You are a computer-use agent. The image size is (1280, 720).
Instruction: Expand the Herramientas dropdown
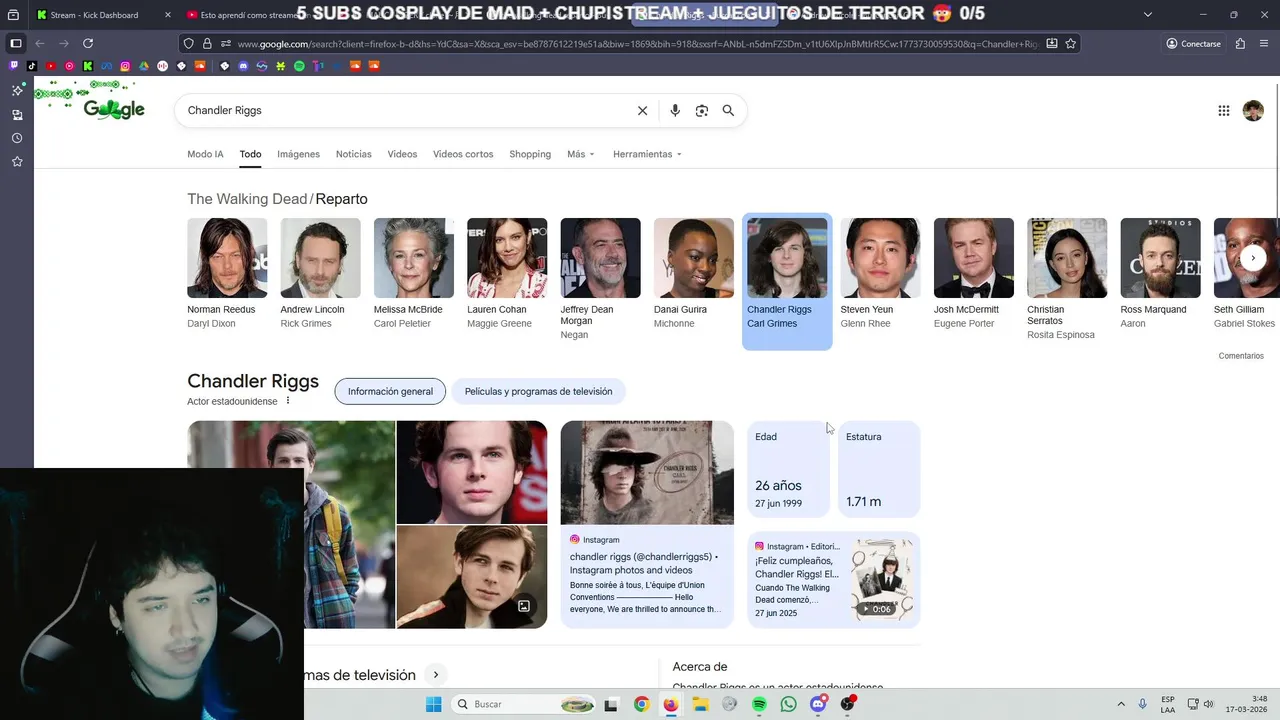(647, 154)
